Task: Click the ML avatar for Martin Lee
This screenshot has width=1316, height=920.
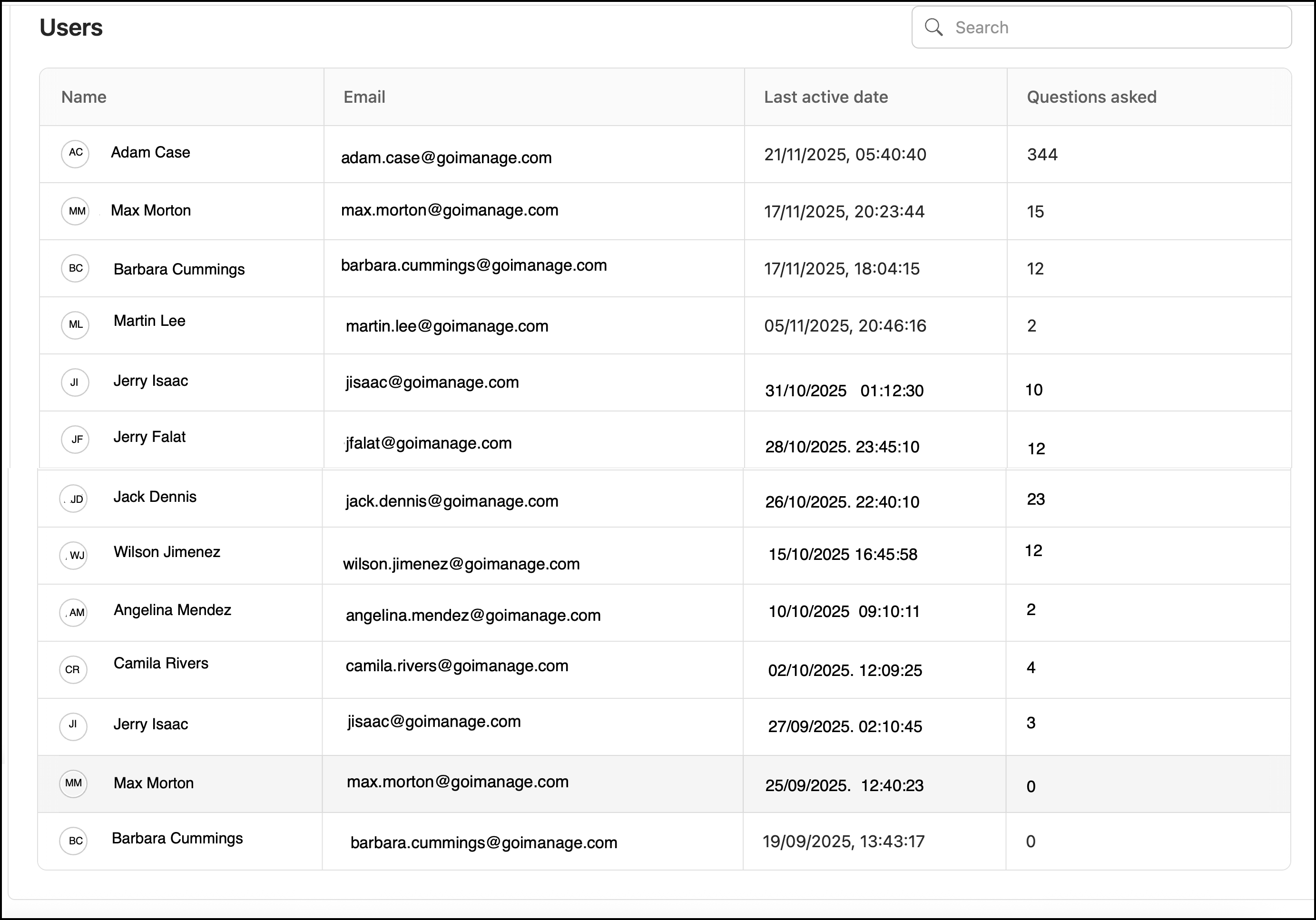Action: click(x=75, y=325)
